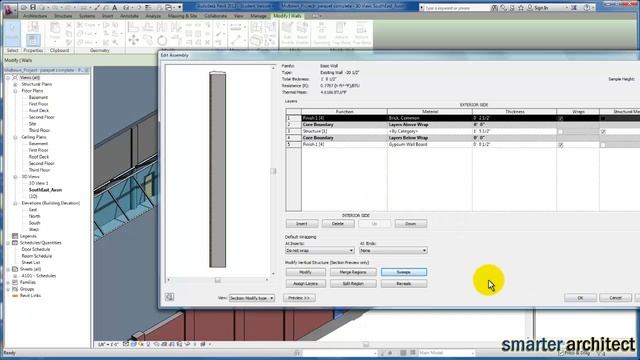The width and height of the screenshot is (640, 360).
Task: Click the Split Region button
Action: pyautogui.click(x=353, y=283)
